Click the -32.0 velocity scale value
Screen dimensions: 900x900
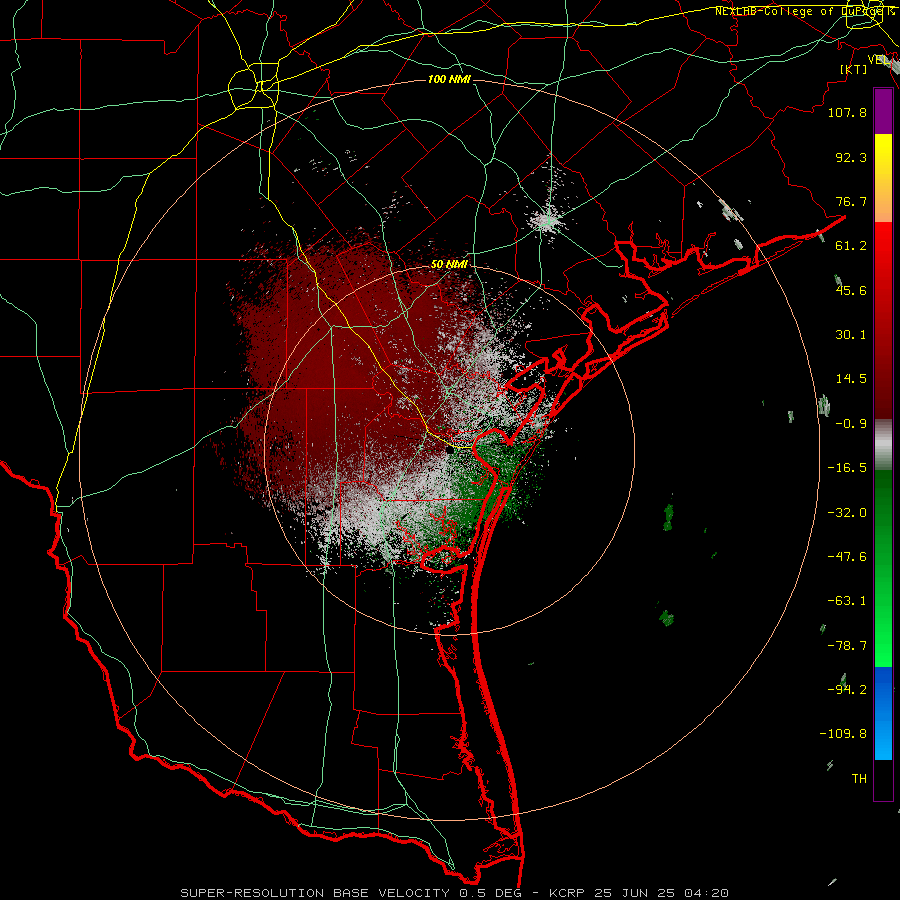(x=847, y=513)
